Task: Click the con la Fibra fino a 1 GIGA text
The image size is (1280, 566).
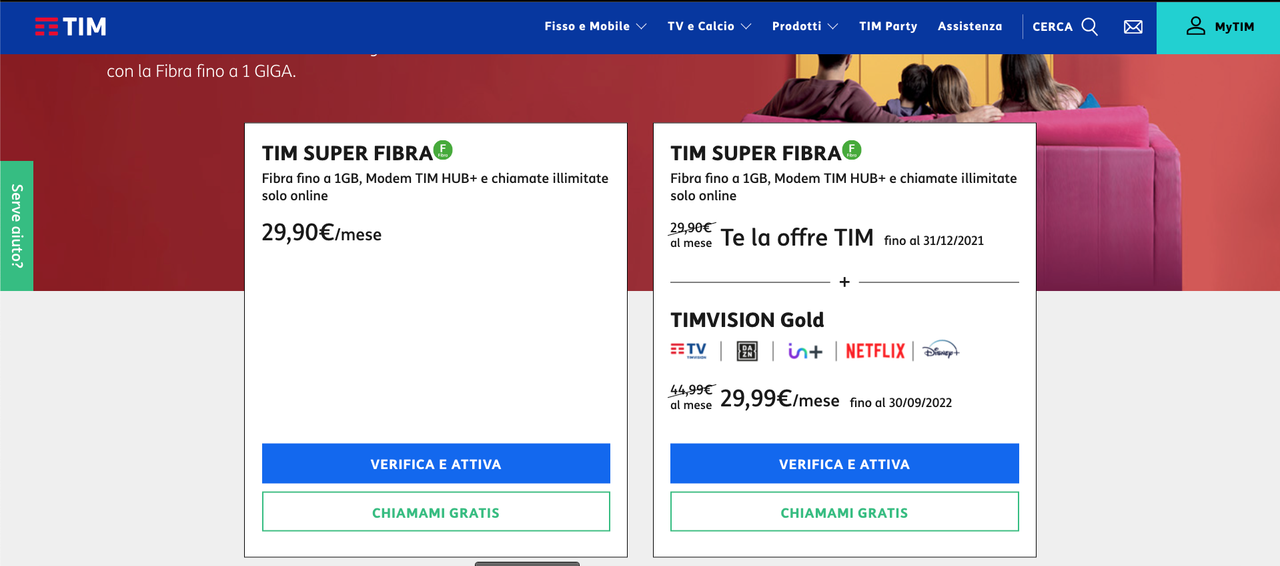Action: pos(201,72)
